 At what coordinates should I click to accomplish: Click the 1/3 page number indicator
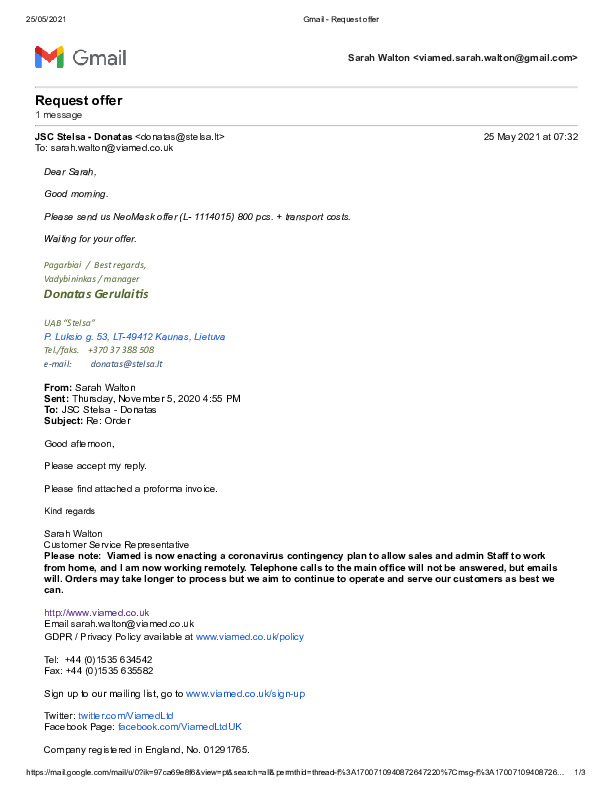[x=579, y=773]
